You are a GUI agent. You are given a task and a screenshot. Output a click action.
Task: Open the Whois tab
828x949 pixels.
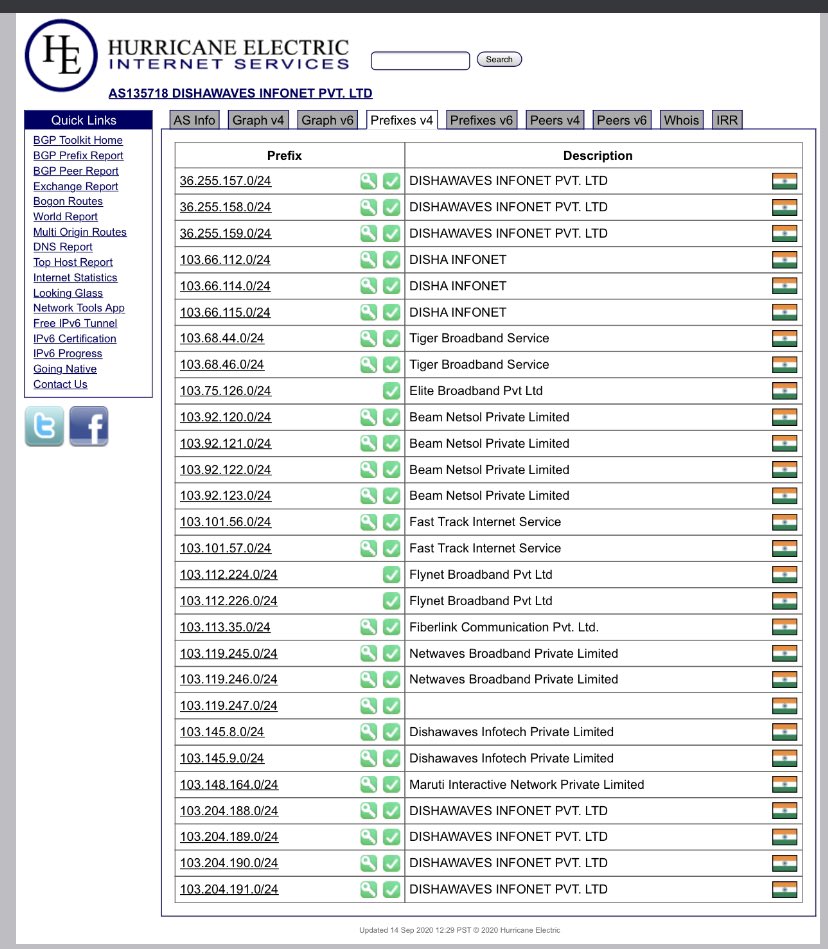click(x=681, y=120)
